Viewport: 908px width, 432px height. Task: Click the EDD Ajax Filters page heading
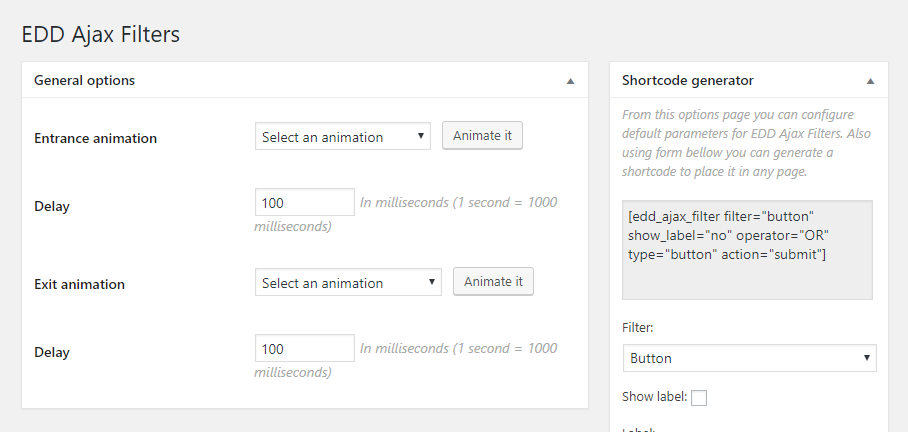tap(101, 34)
